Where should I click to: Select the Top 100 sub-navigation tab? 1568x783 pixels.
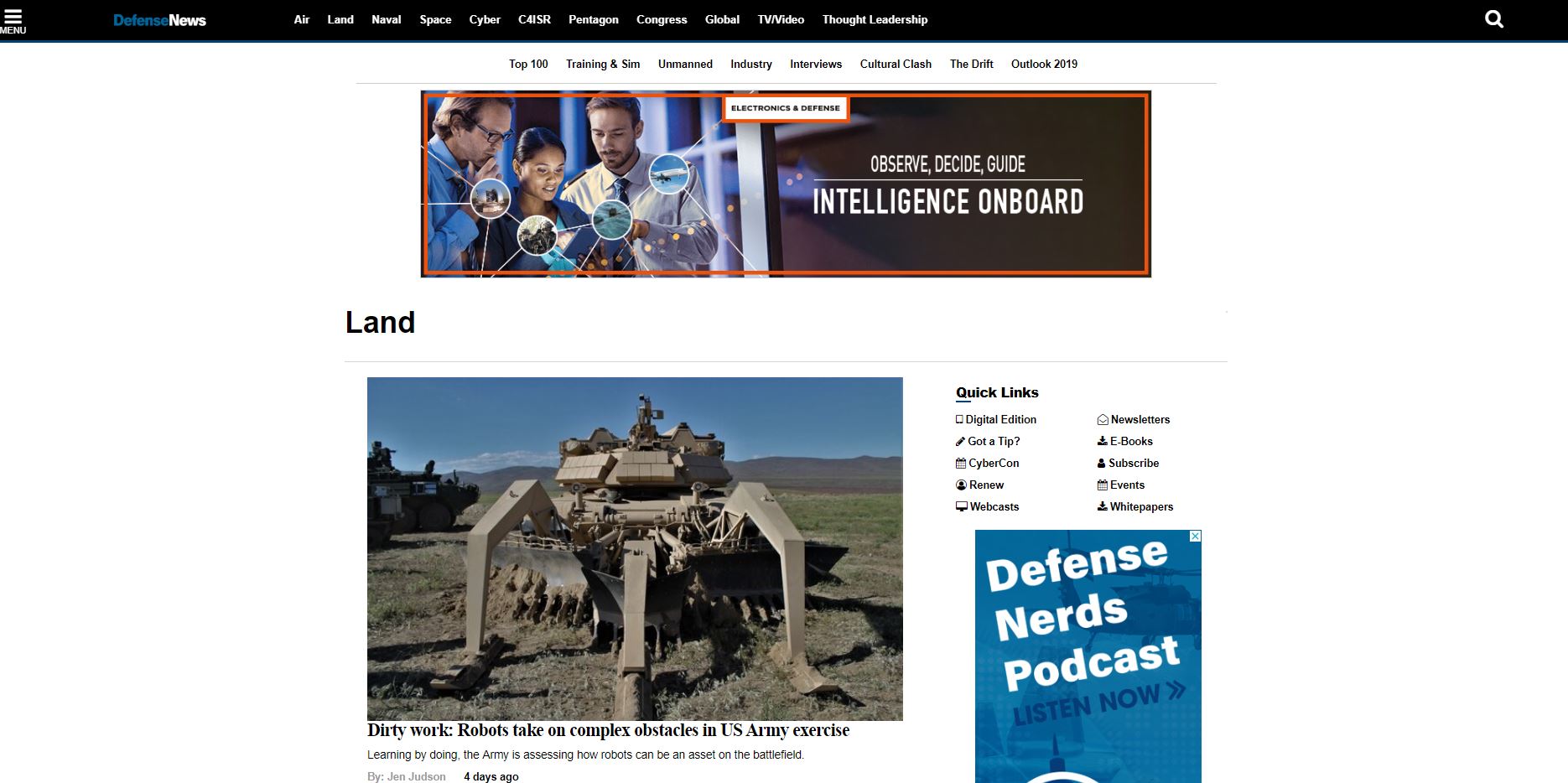pyautogui.click(x=528, y=64)
